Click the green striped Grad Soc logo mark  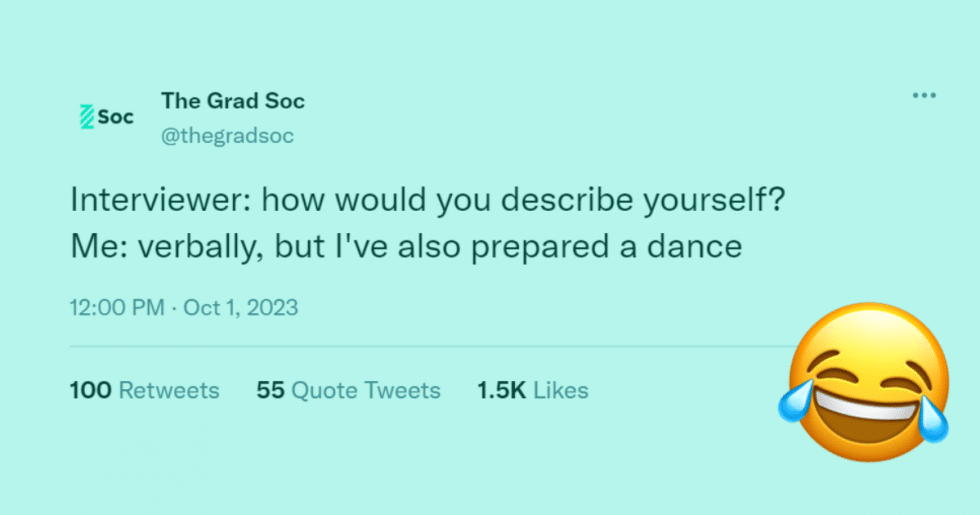pyautogui.click(x=86, y=117)
